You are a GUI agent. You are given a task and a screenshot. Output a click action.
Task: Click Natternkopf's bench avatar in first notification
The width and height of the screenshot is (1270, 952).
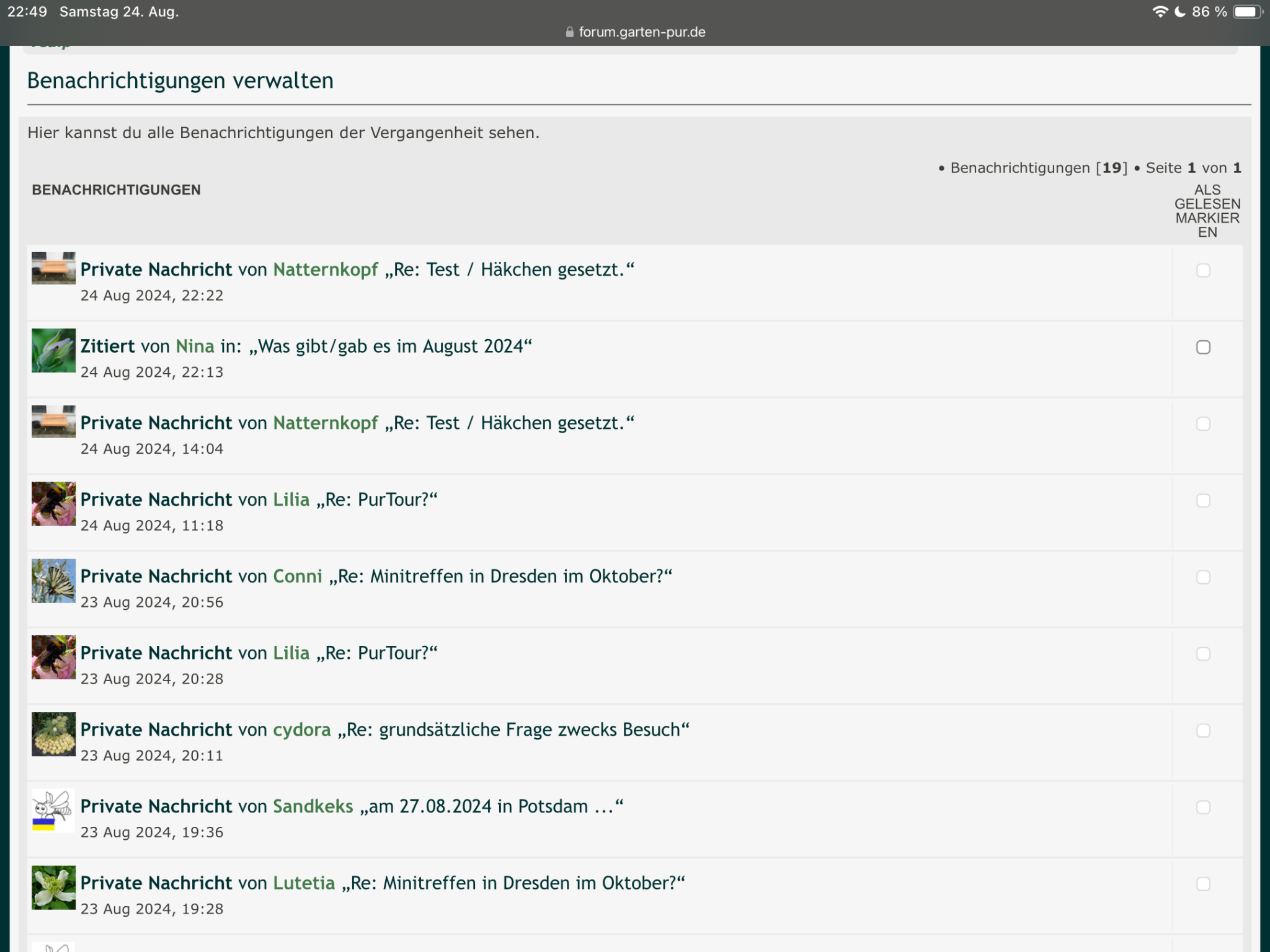[x=53, y=268]
